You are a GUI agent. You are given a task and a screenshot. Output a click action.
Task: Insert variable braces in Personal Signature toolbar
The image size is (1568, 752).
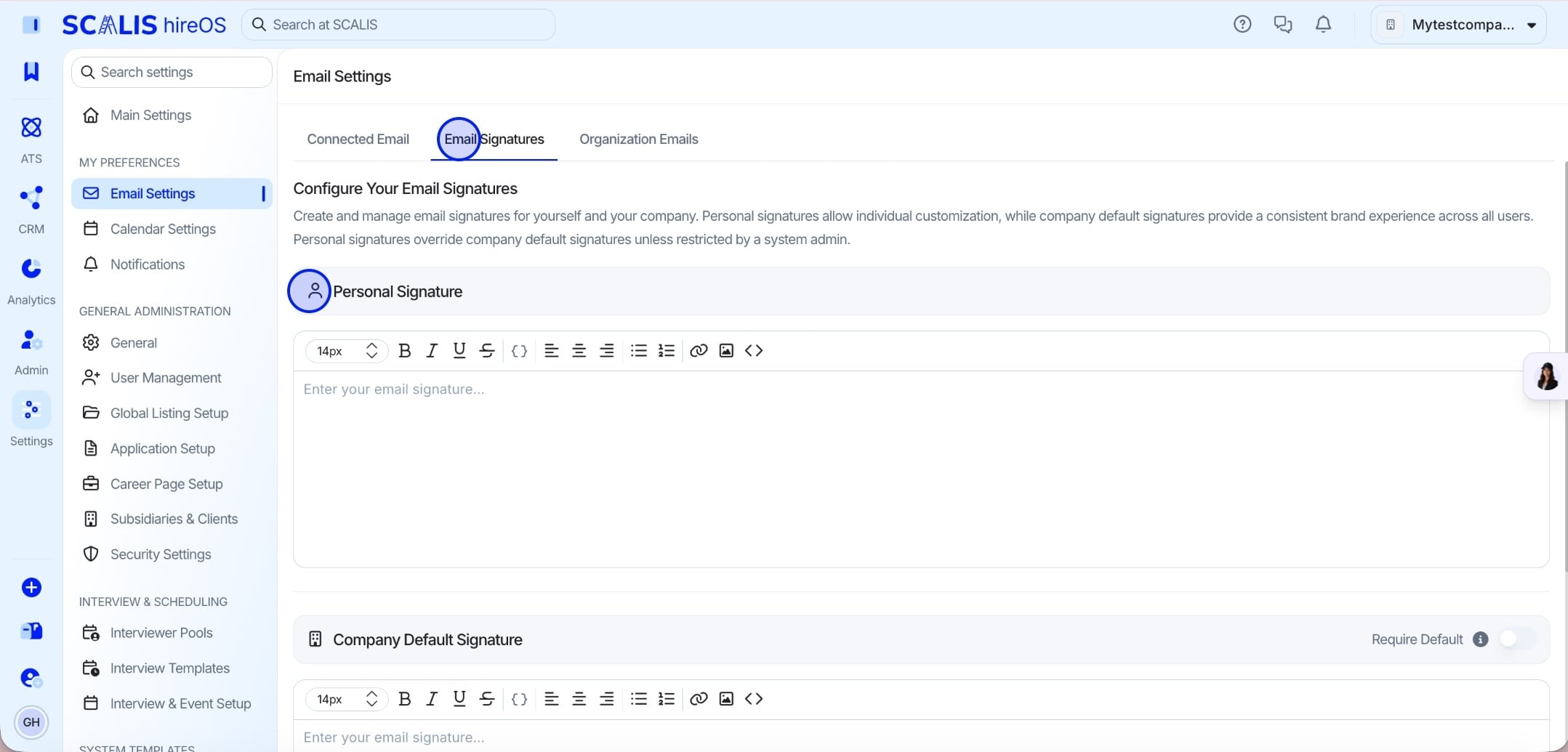519,351
